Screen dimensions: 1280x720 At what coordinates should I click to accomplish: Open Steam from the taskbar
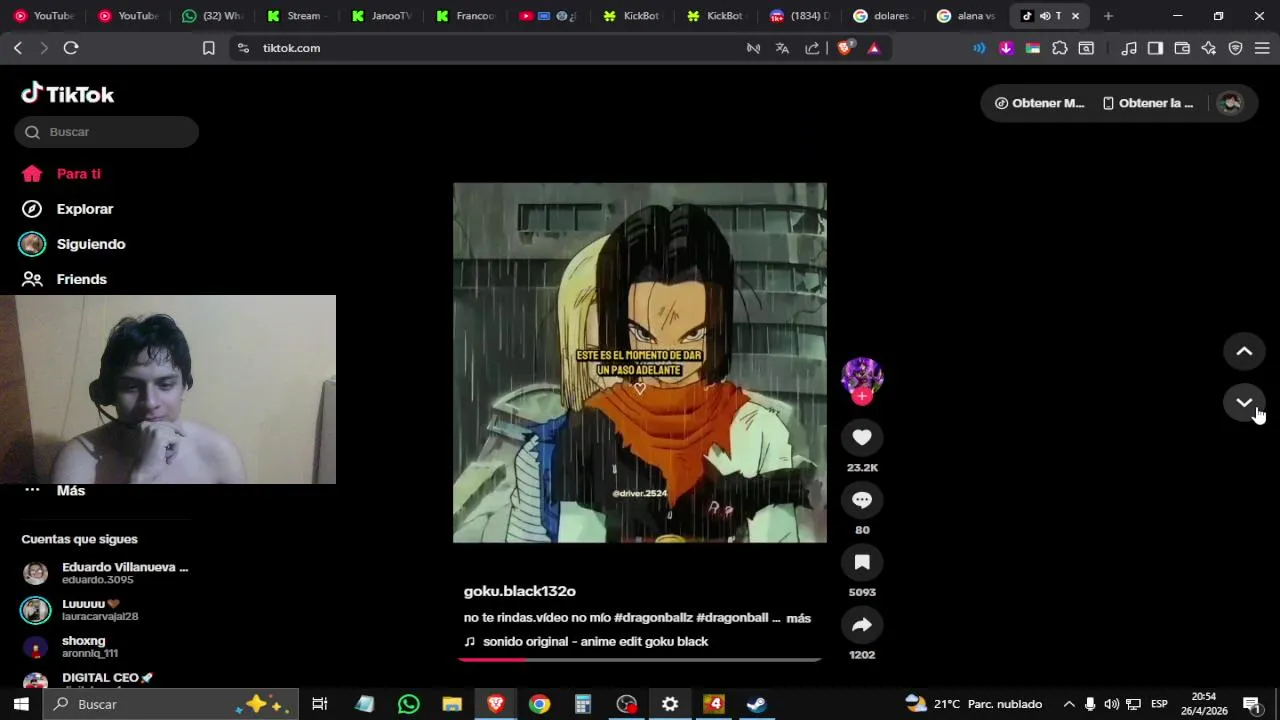pos(757,704)
